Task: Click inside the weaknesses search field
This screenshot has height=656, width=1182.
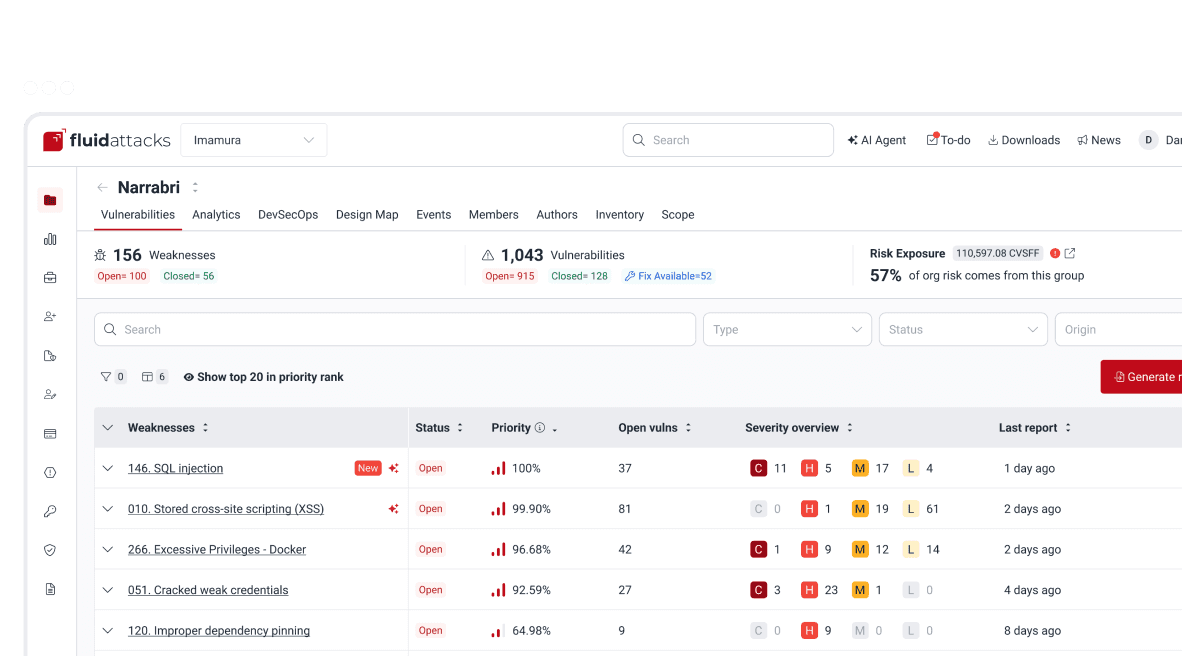Action: click(x=394, y=329)
